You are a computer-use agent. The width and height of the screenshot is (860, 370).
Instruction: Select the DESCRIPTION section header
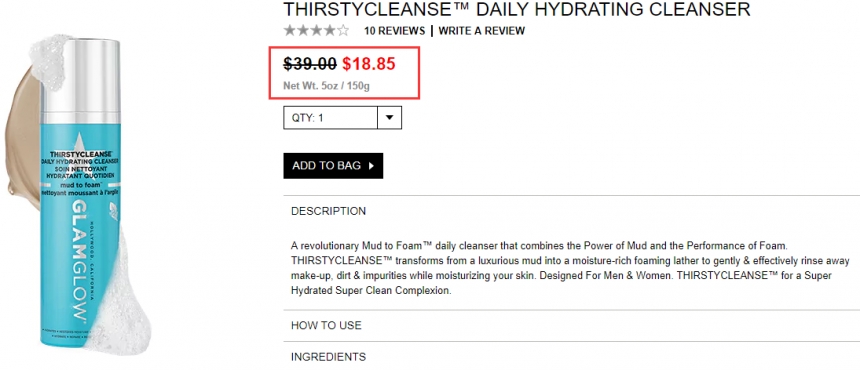[x=572, y=211]
